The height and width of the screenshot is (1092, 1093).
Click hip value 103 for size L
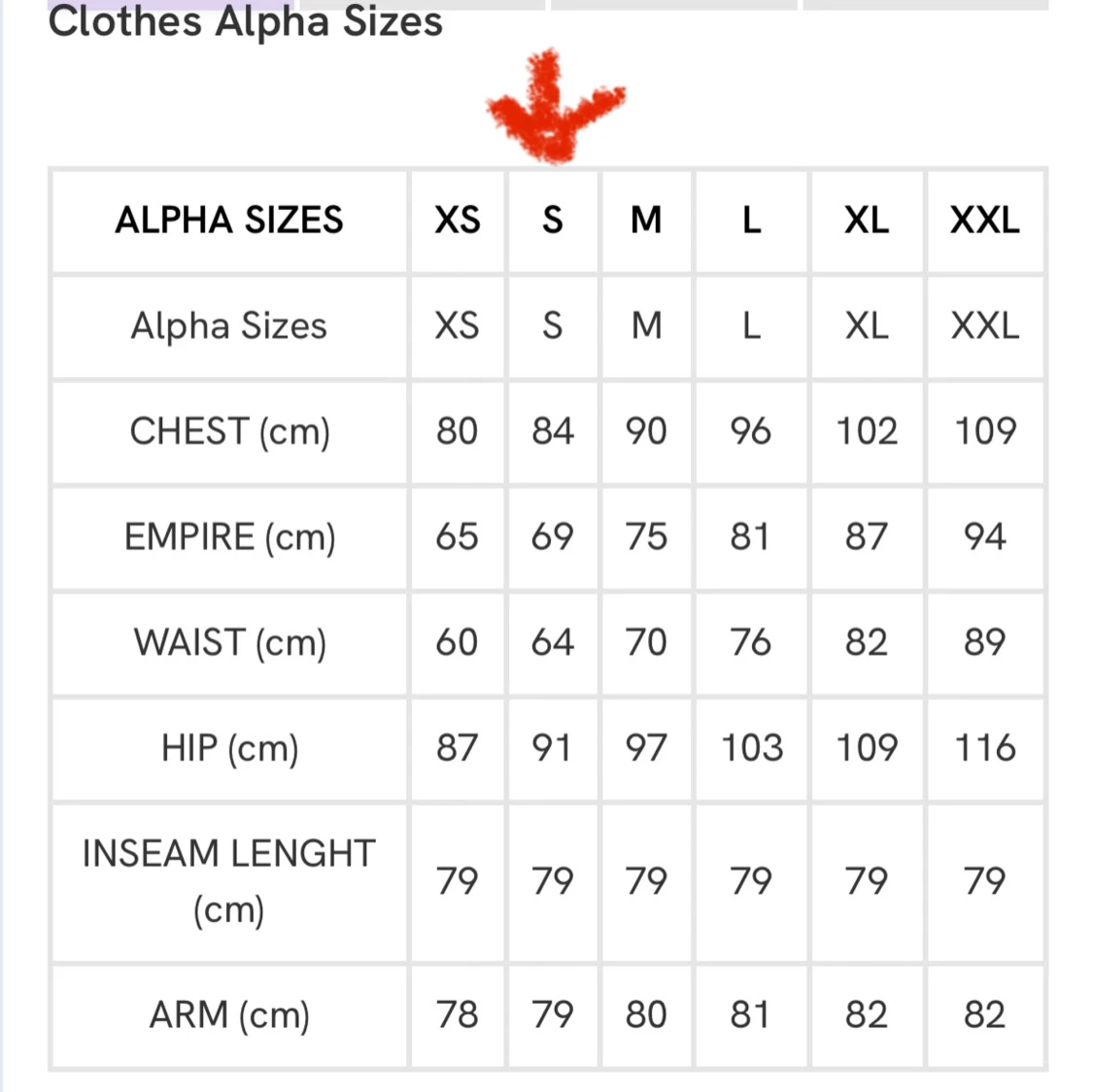click(751, 749)
